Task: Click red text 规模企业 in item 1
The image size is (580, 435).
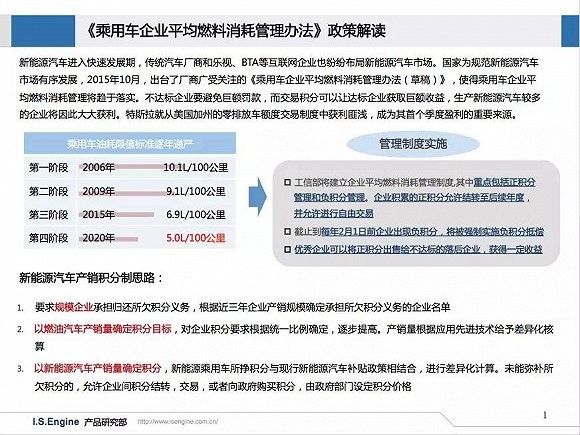Action: 74,307
